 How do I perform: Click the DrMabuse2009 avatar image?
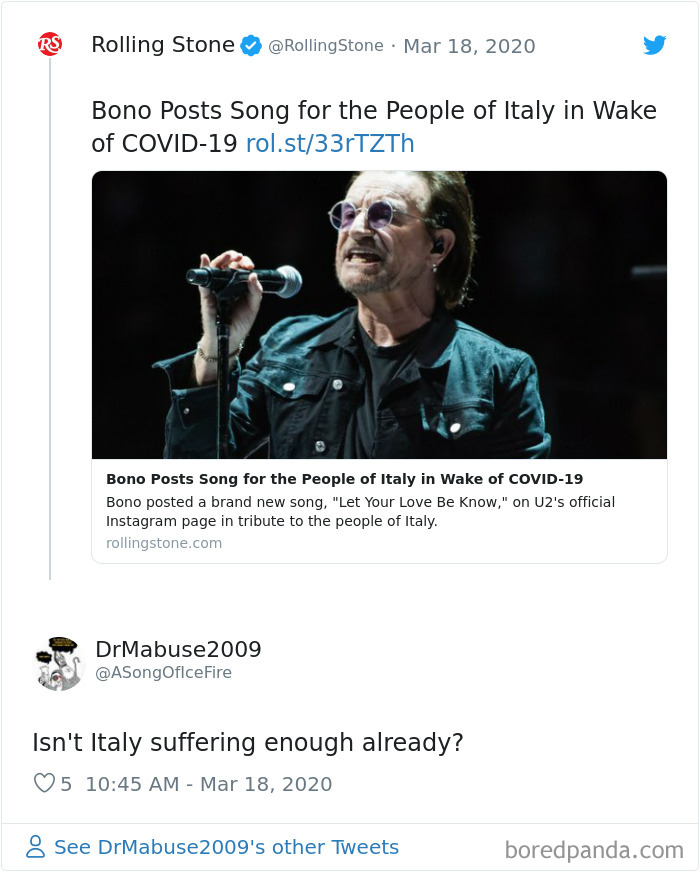point(59,662)
